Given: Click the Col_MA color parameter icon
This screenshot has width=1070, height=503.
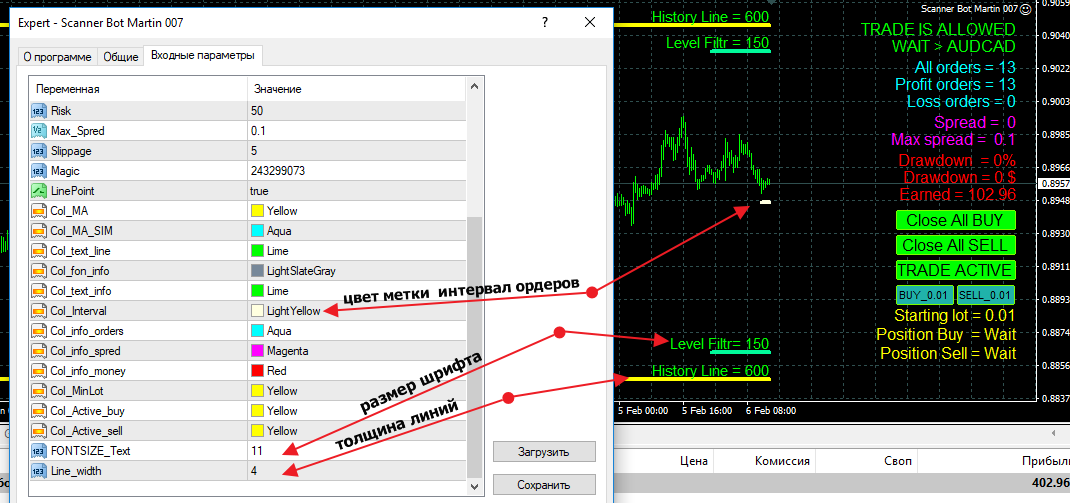Looking at the screenshot, I should pyautogui.click(x=39, y=211).
